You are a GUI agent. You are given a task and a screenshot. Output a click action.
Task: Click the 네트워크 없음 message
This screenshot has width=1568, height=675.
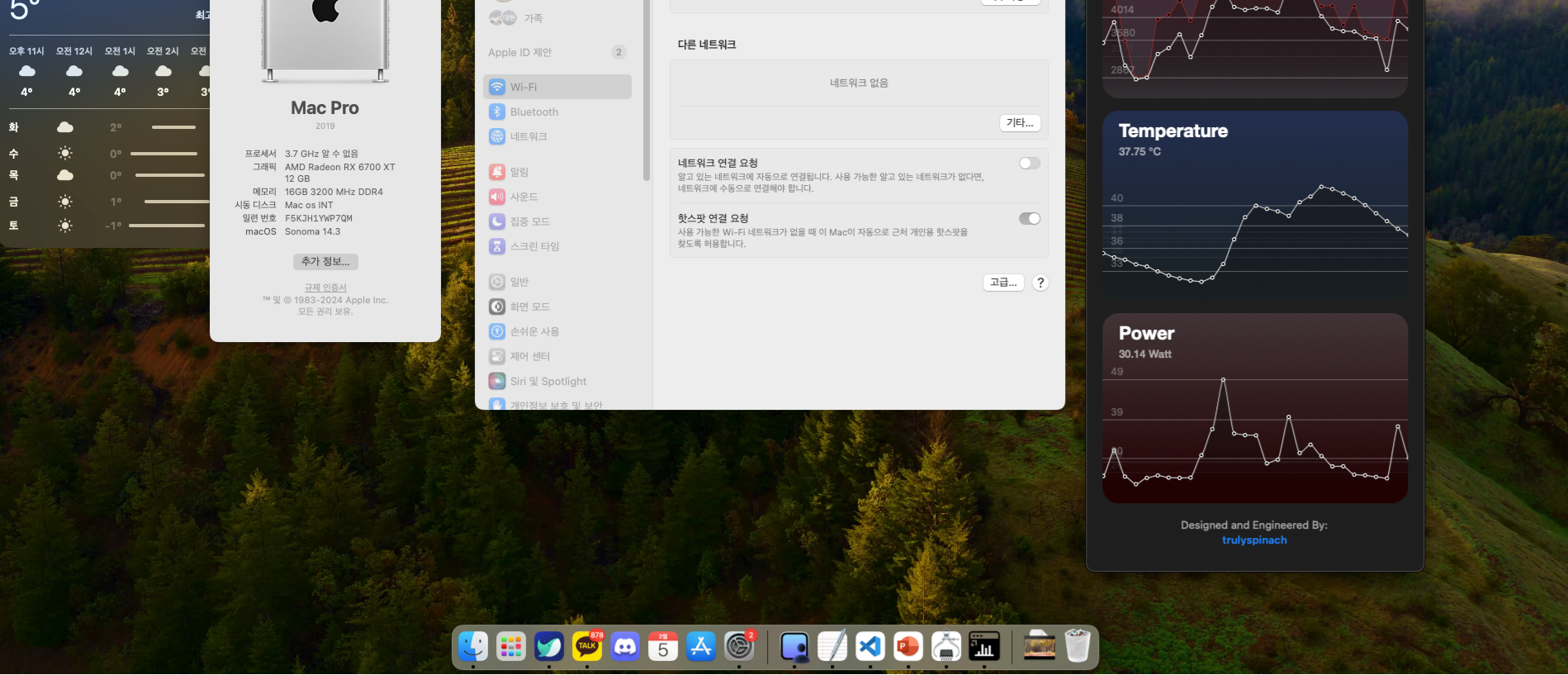[x=859, y=83]
